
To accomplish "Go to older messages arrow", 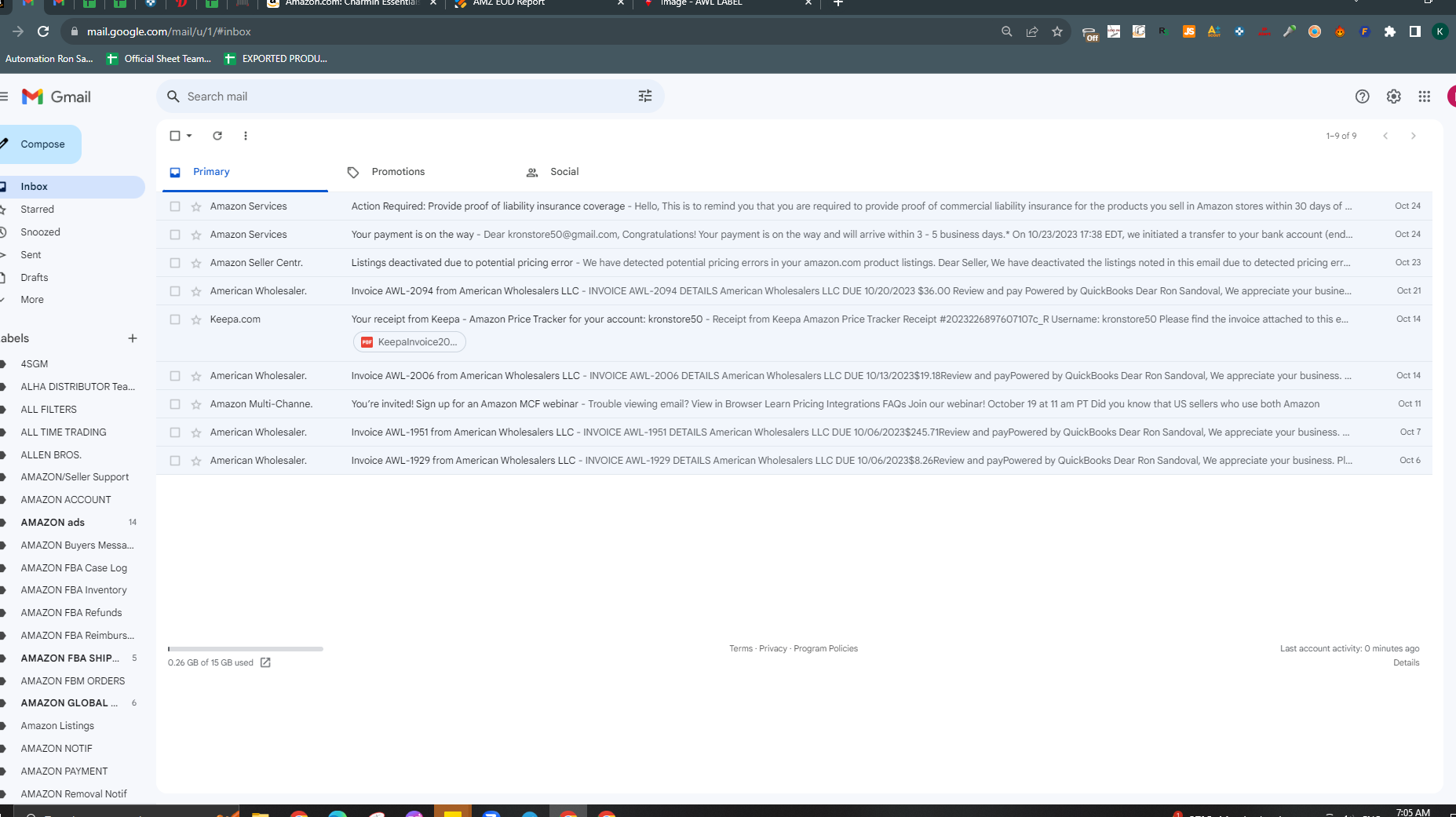I will [x=1414, y=136].
